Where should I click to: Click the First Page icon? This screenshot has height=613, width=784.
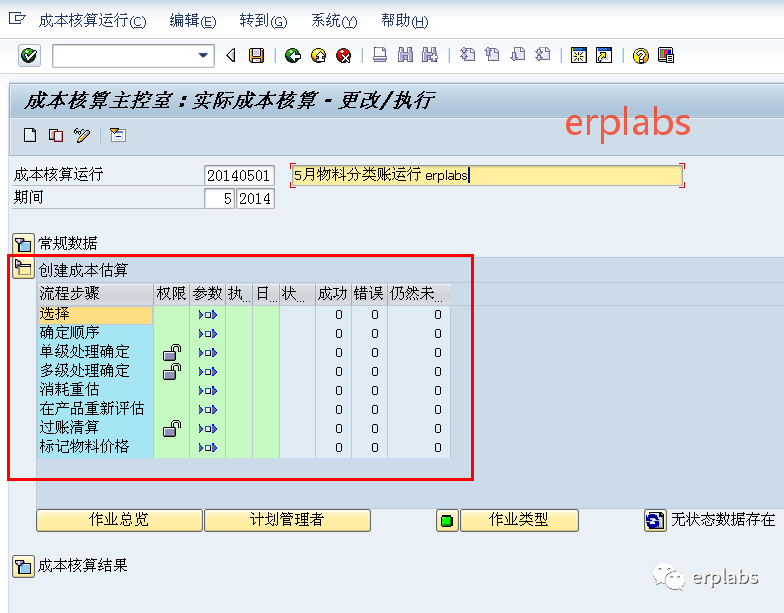[468, 54]
